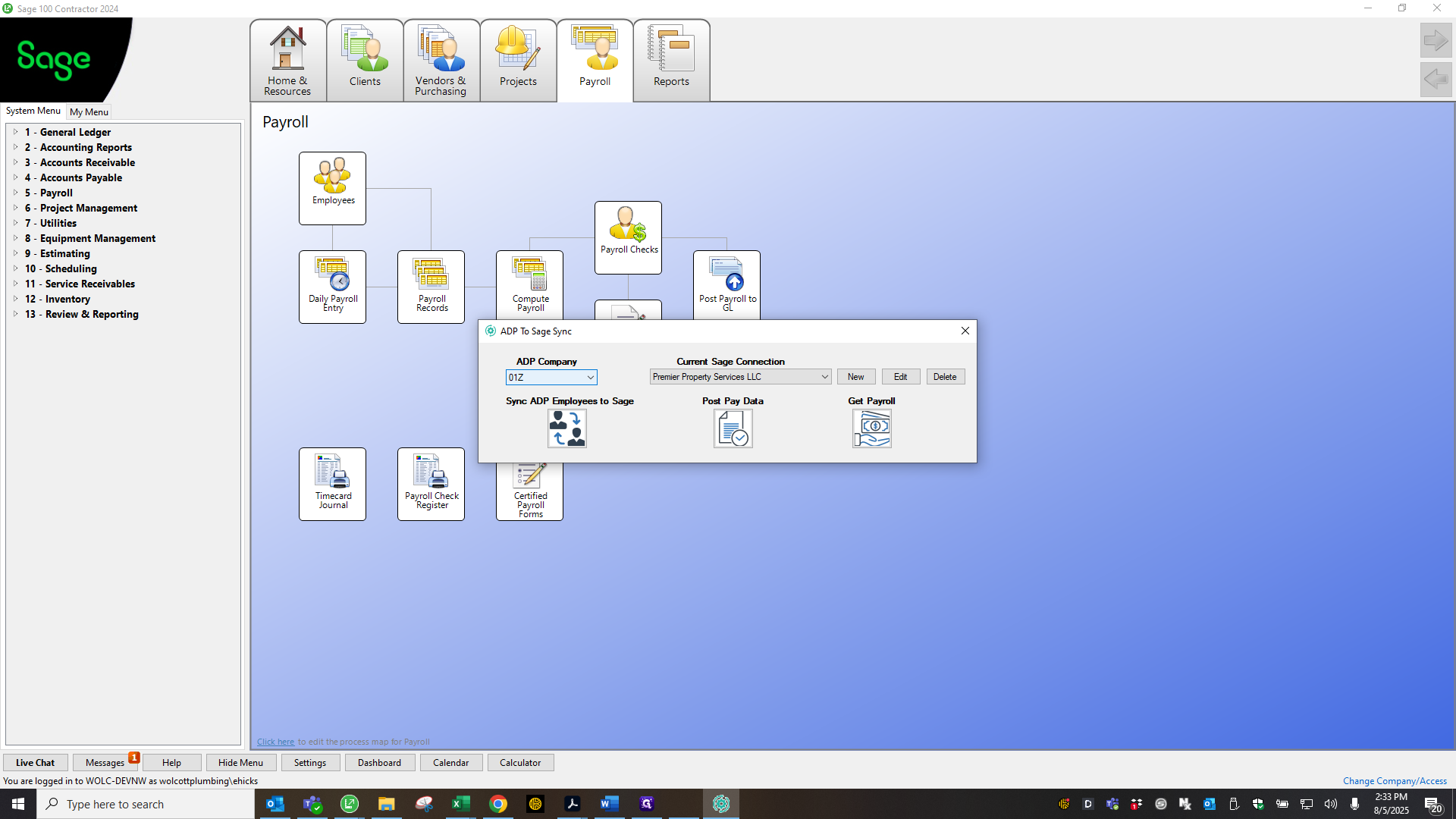
Task: Switch to the Projects tab
Action: pos(518,61)
